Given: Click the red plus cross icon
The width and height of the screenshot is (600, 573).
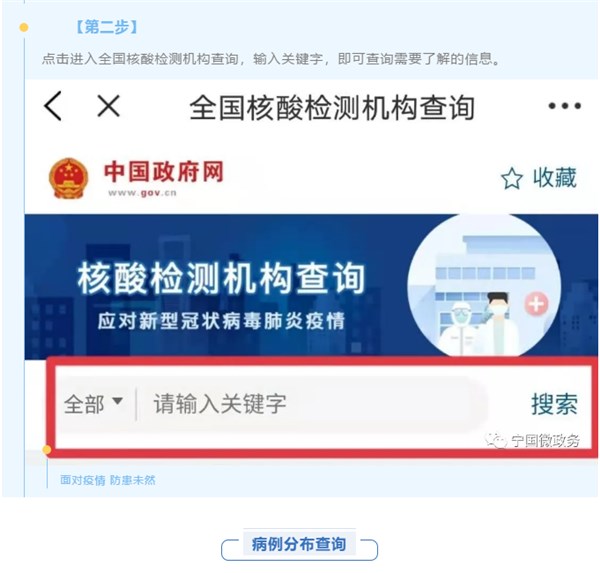Looking at the screenshot, I should [536, 304].
